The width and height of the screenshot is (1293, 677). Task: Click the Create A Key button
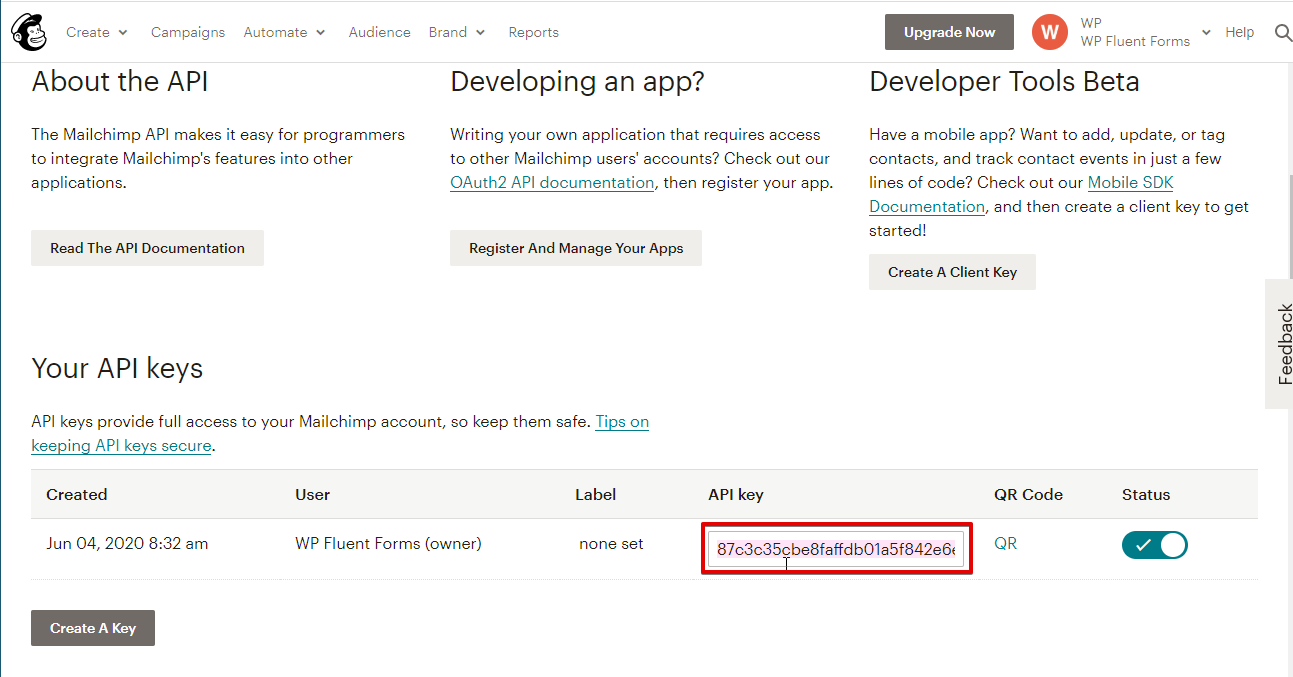click(93, 628)
